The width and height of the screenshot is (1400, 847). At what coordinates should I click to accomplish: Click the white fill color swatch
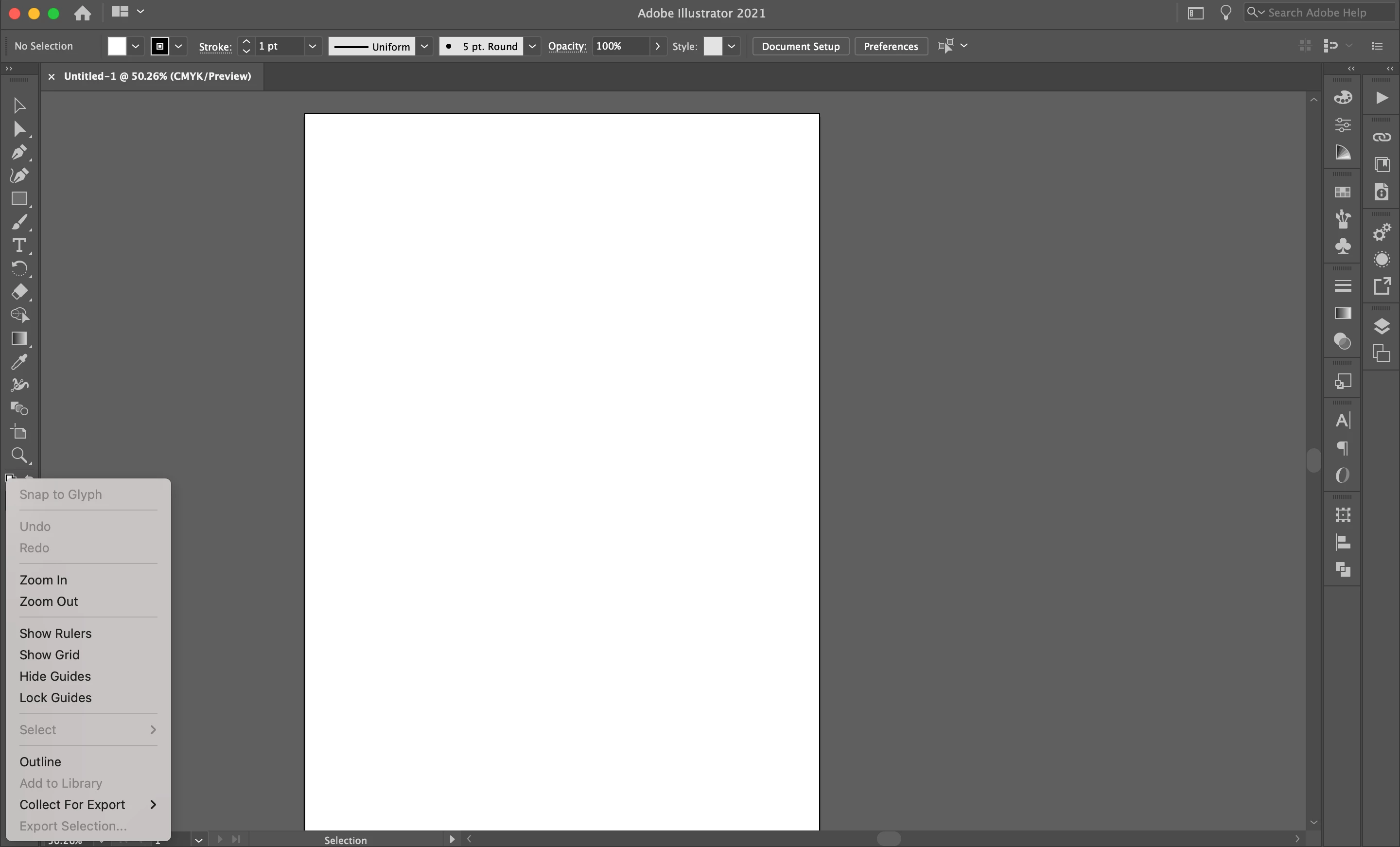pos(117,46)
